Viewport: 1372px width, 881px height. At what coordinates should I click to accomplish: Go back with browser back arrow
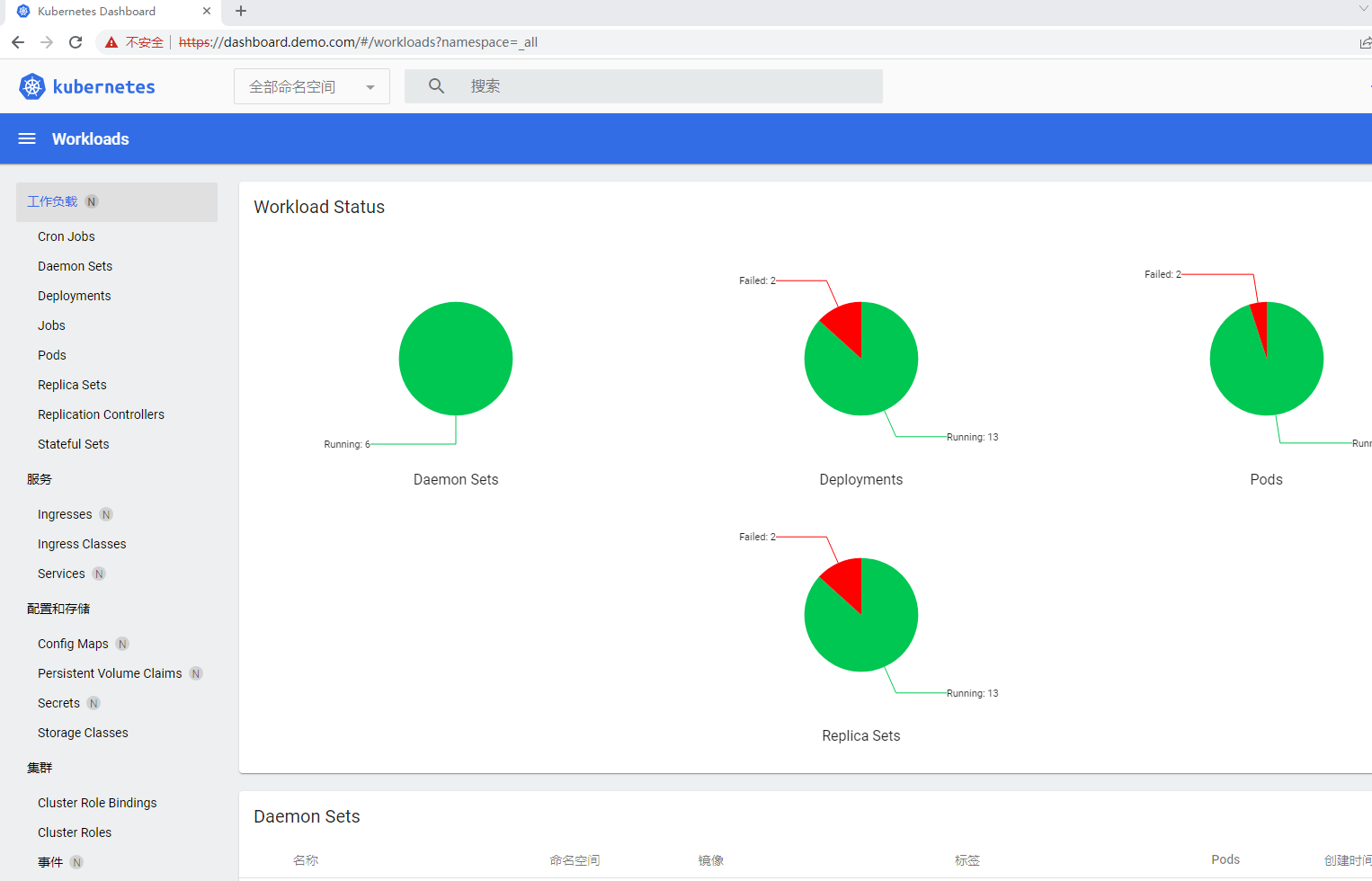[18, 42]
